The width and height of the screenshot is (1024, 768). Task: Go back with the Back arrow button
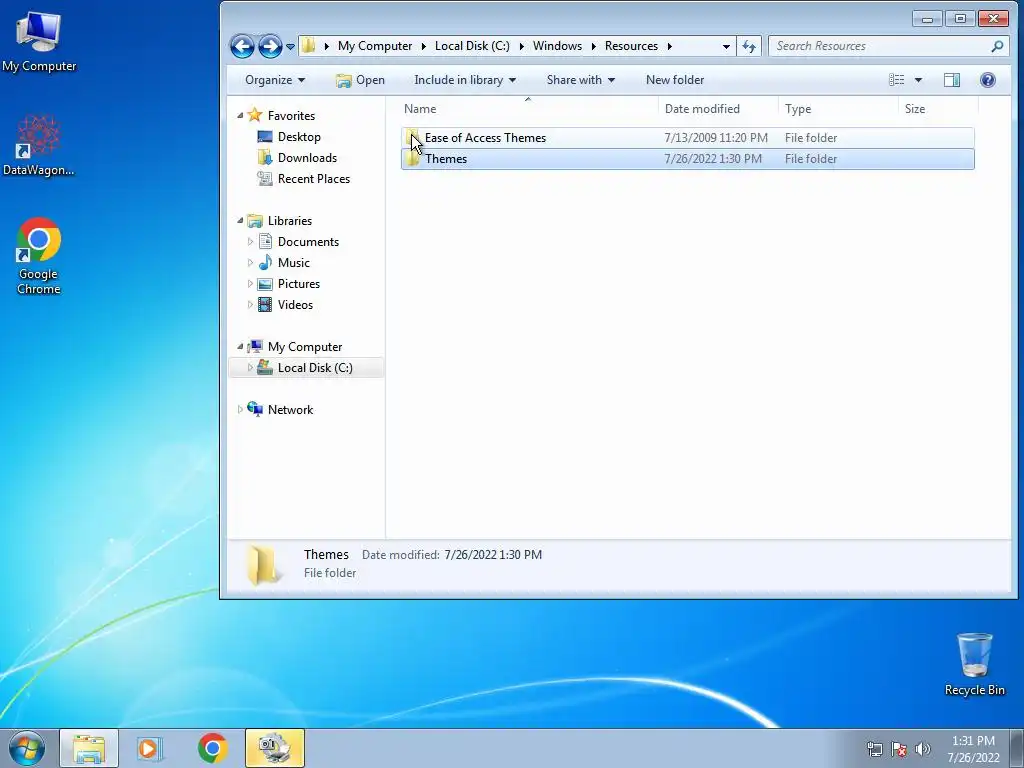point(242,46)
